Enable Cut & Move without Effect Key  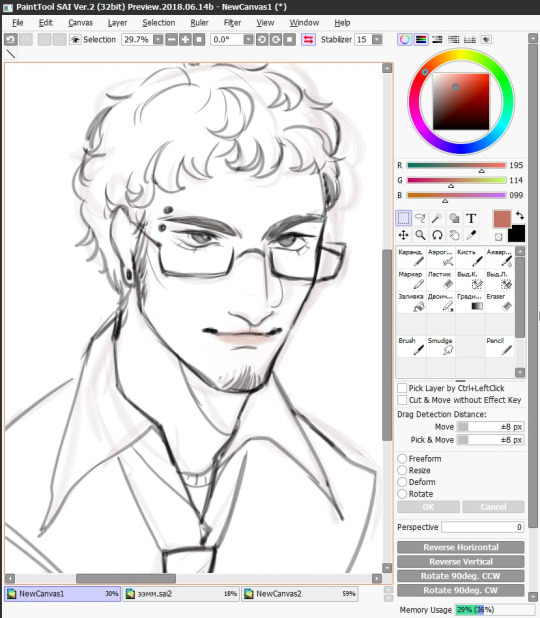pyautogui.click(x=402, y=400)
